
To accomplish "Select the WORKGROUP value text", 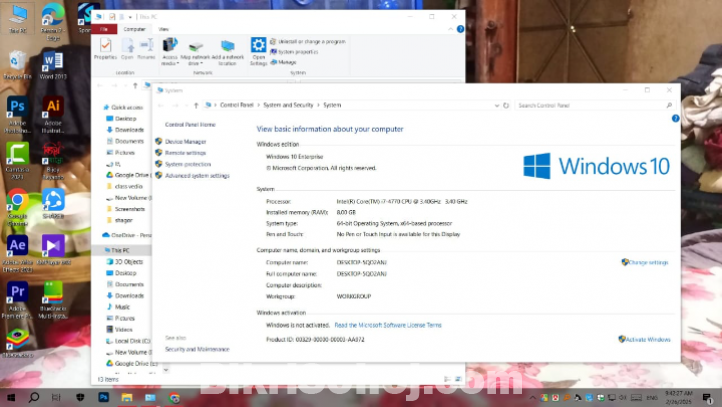I will point(354,297).
